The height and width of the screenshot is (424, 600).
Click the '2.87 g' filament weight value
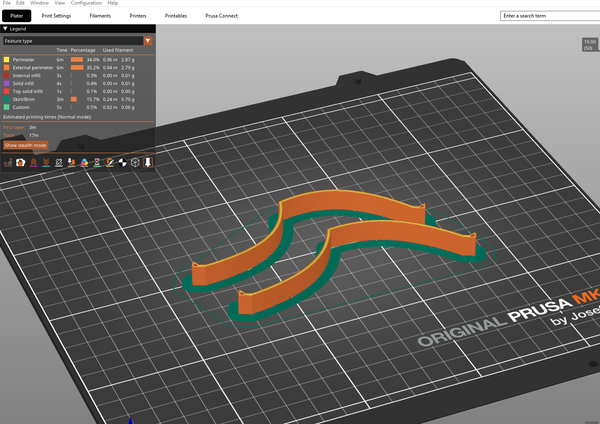[x=128, y=60]
